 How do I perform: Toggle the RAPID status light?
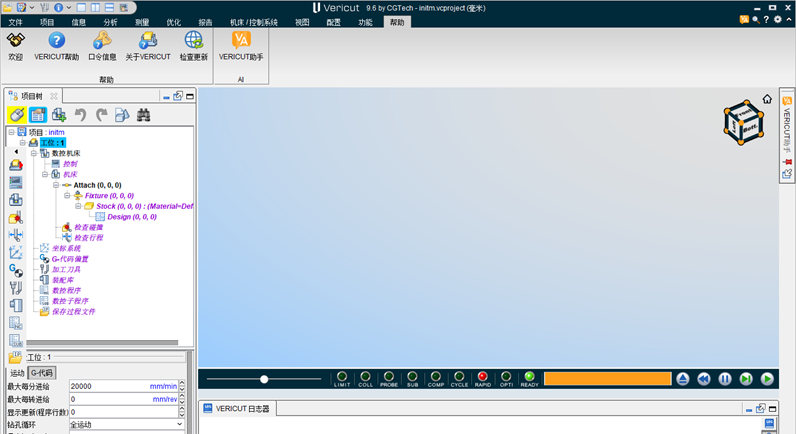[x=482, y=379]
